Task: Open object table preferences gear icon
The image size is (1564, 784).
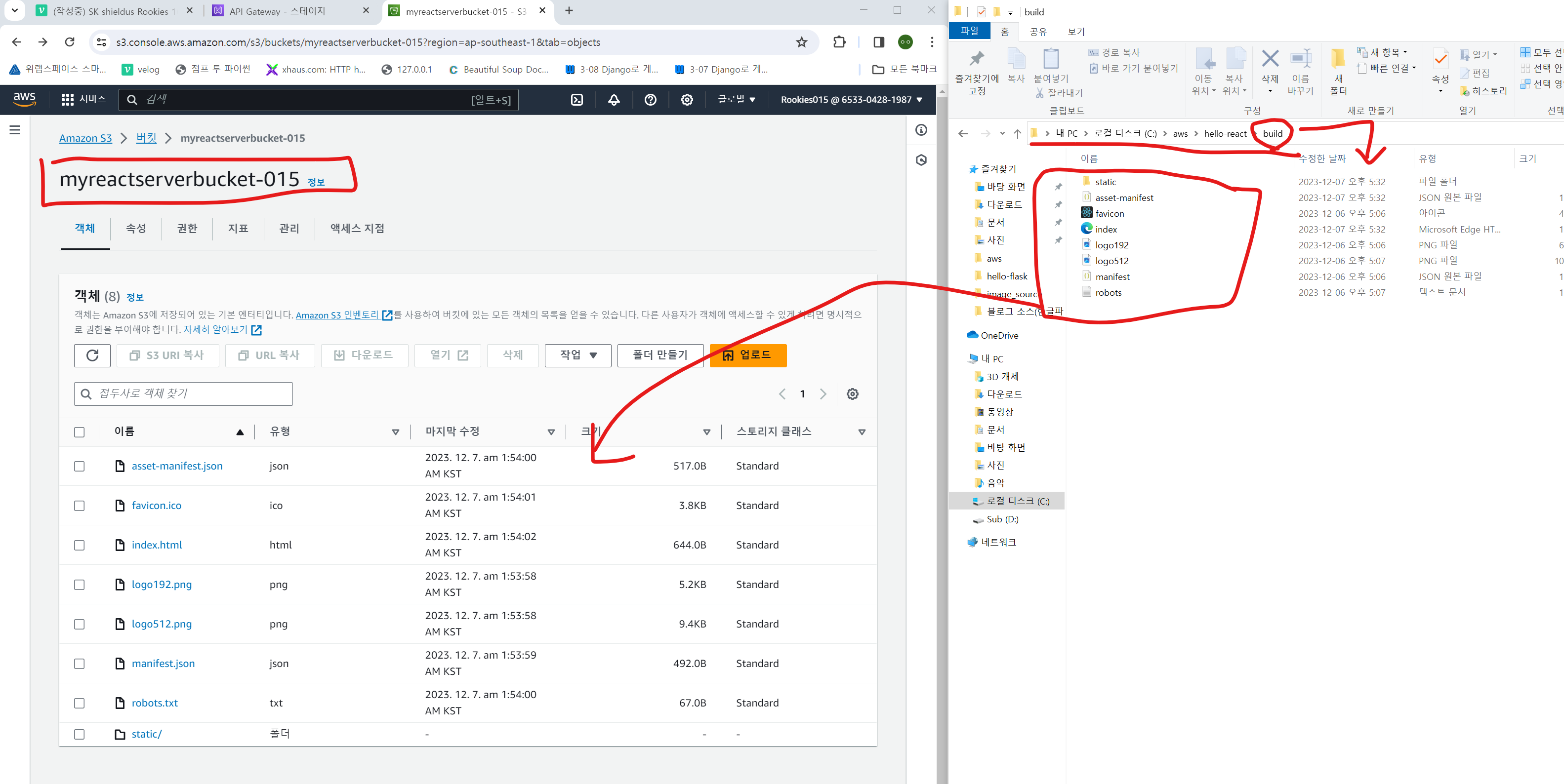Action: [x=853, y=394]
